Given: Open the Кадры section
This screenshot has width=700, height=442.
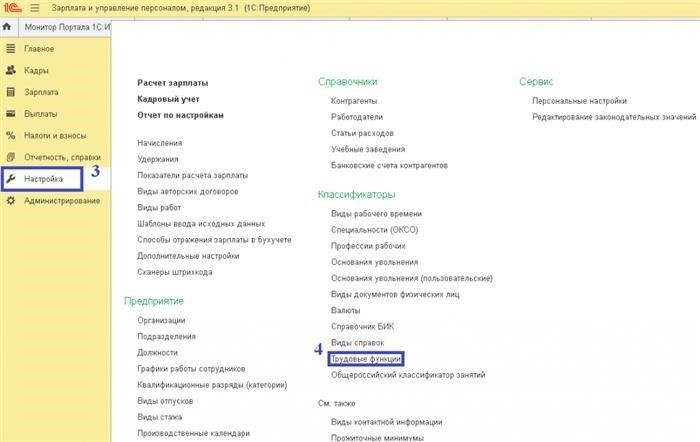Looking at the screenshot, I should (36, 71).
